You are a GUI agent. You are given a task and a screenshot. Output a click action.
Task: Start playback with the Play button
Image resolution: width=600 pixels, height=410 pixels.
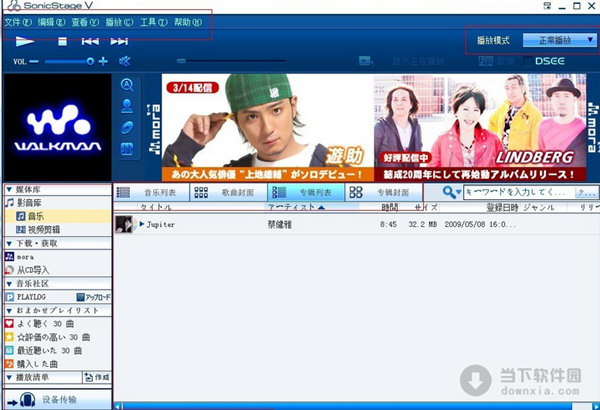(25, 41)
